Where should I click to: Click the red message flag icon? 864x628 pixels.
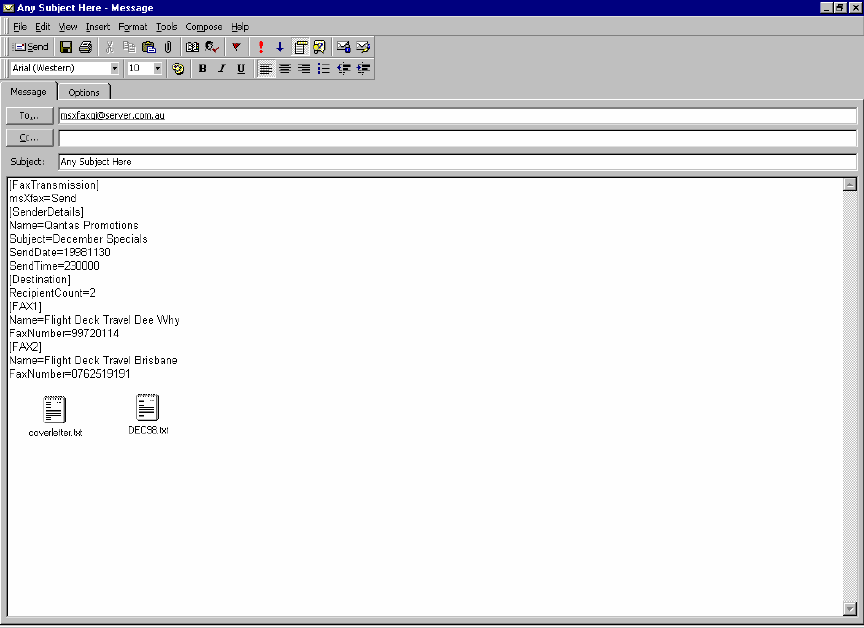(x=236, y=47)
